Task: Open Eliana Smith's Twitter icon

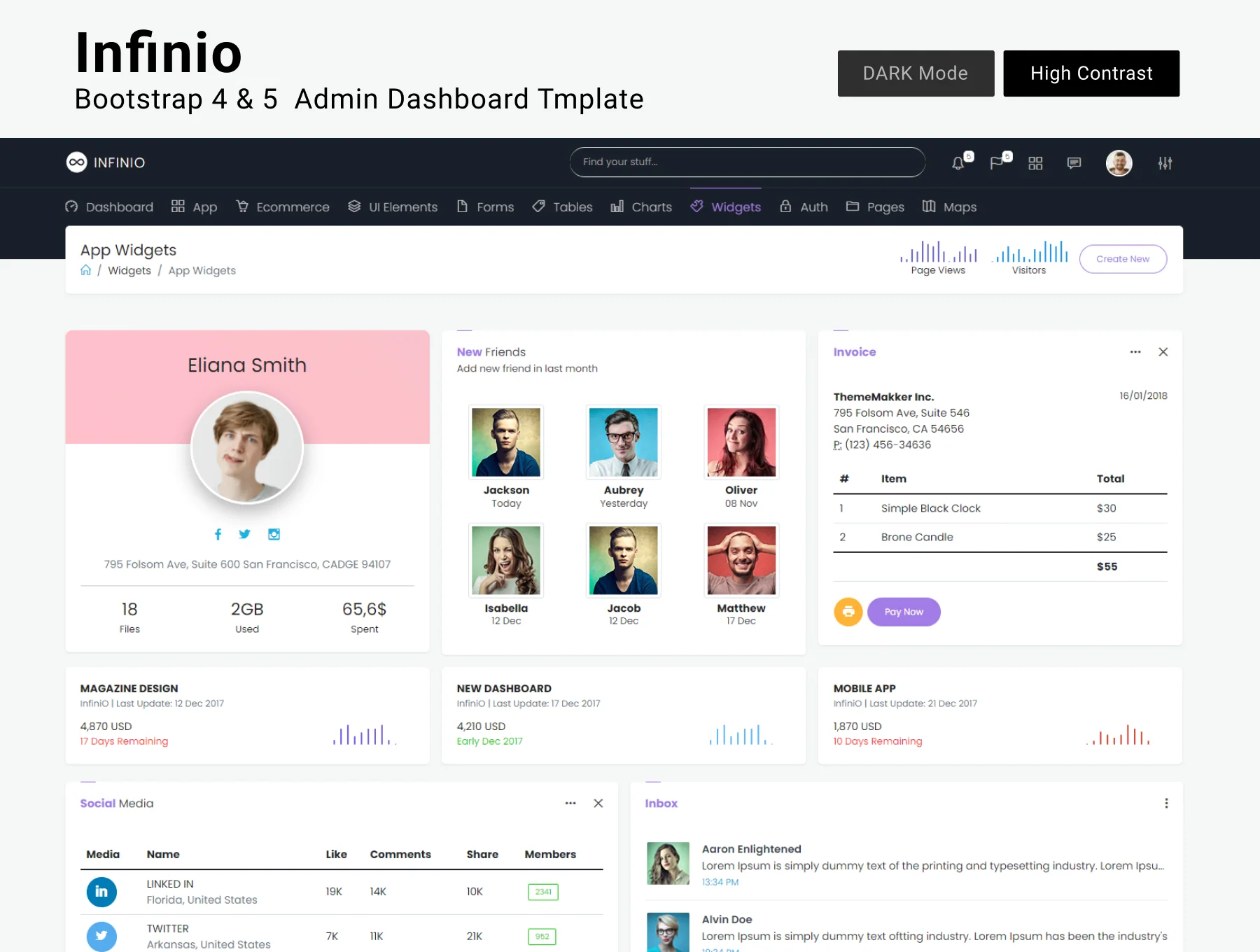Action: pyautogui.click(x=244, y=534)
